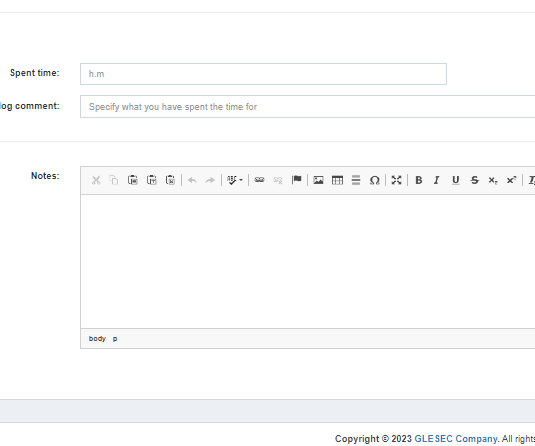This screenshot has width=535, height=446.
Task: Open the GLESEC Company link
Action: [456, 439]
